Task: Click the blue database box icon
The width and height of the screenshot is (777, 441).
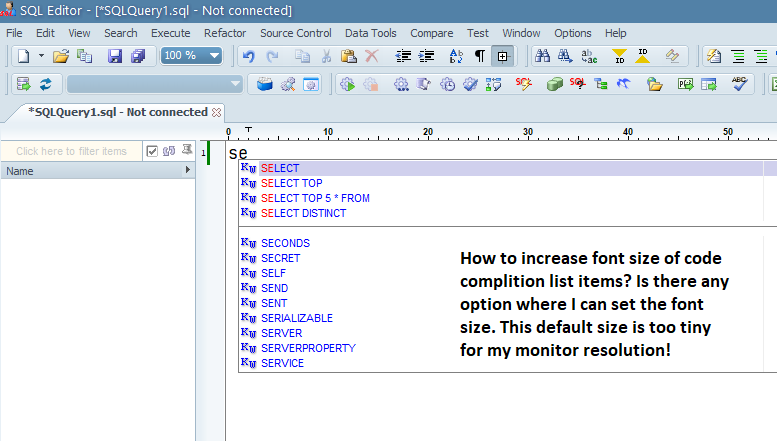Action: tap(265, 84)
